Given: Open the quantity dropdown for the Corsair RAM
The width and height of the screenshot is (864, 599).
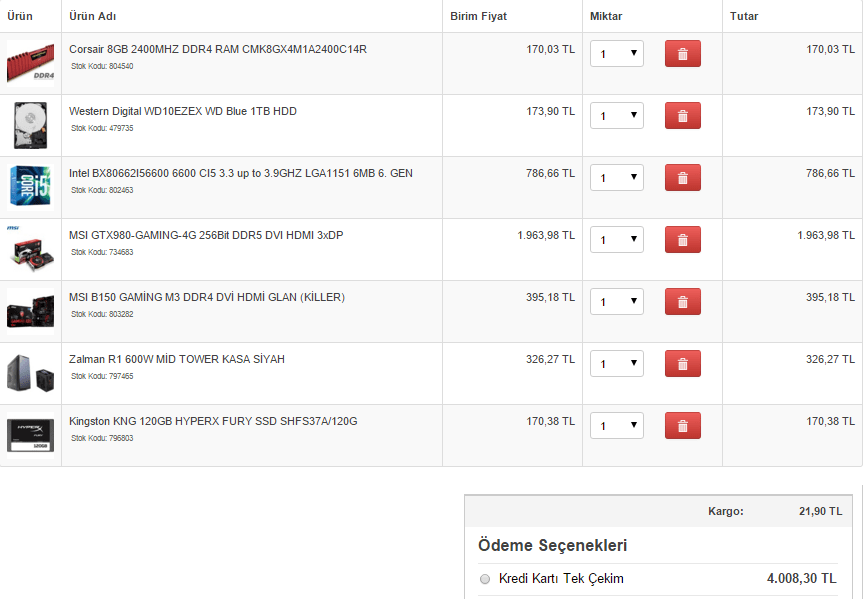Looking at the screenshot, I should (x=617, y=53).
